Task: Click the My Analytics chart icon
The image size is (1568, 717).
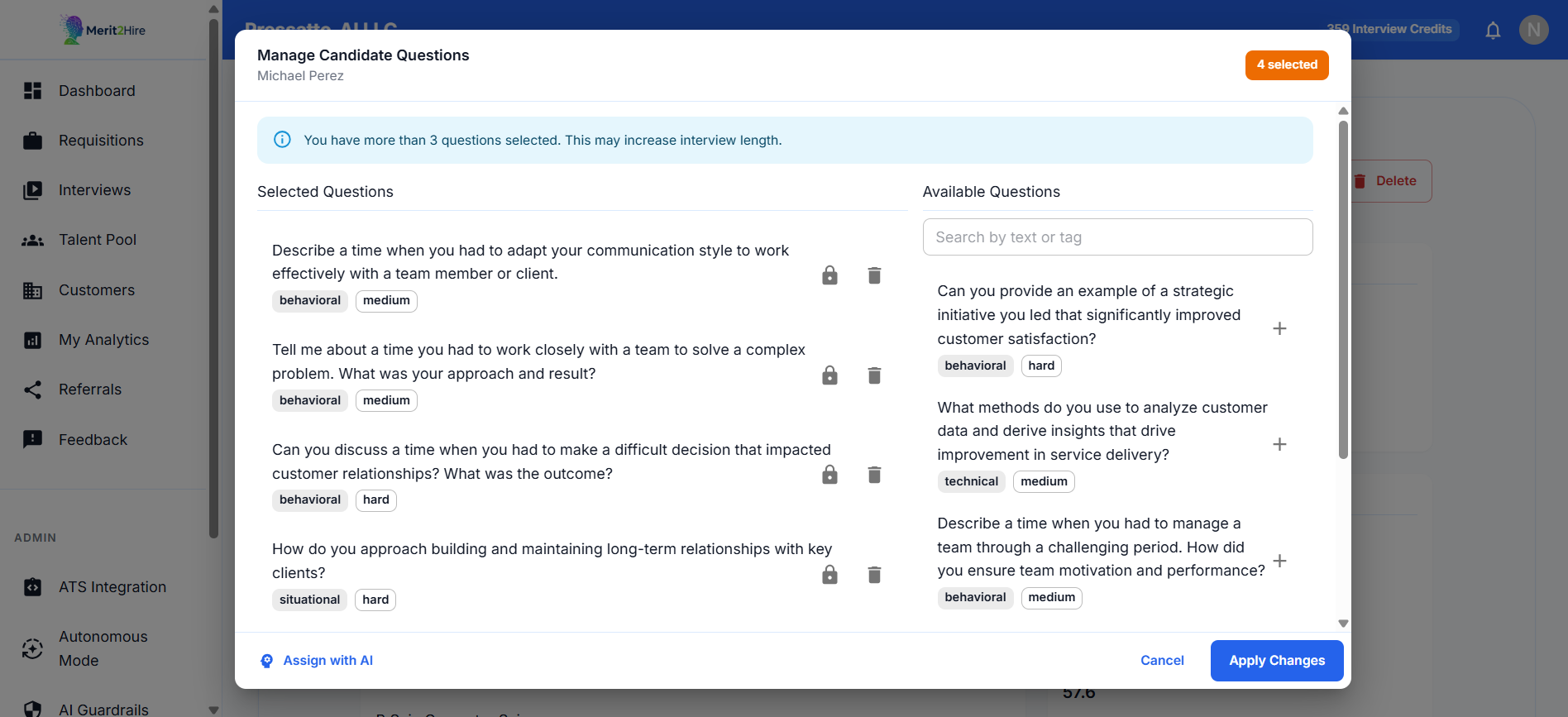Action: 32,340
